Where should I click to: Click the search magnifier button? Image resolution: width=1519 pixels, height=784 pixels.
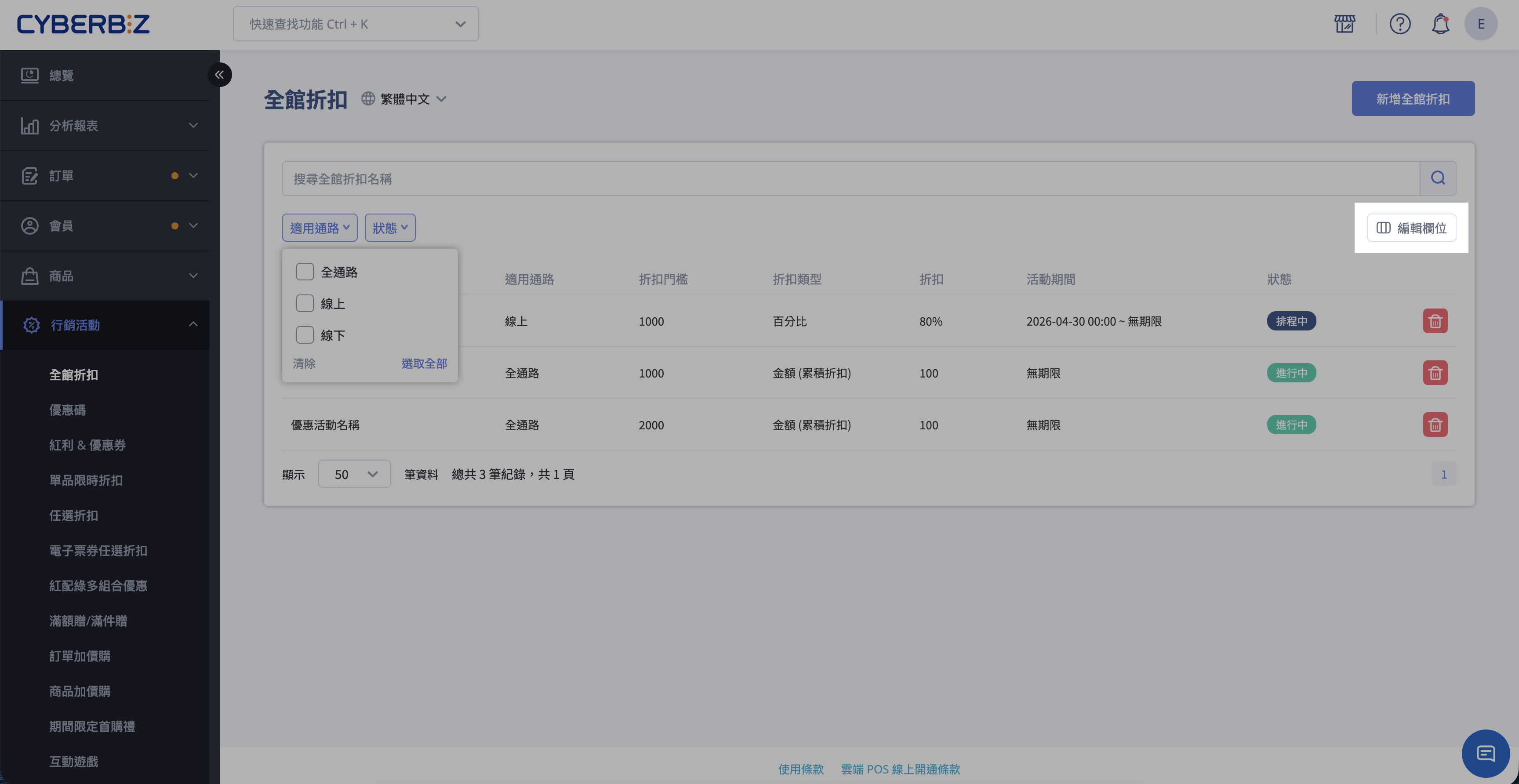pyautogui.click(x=1438, y=178)
